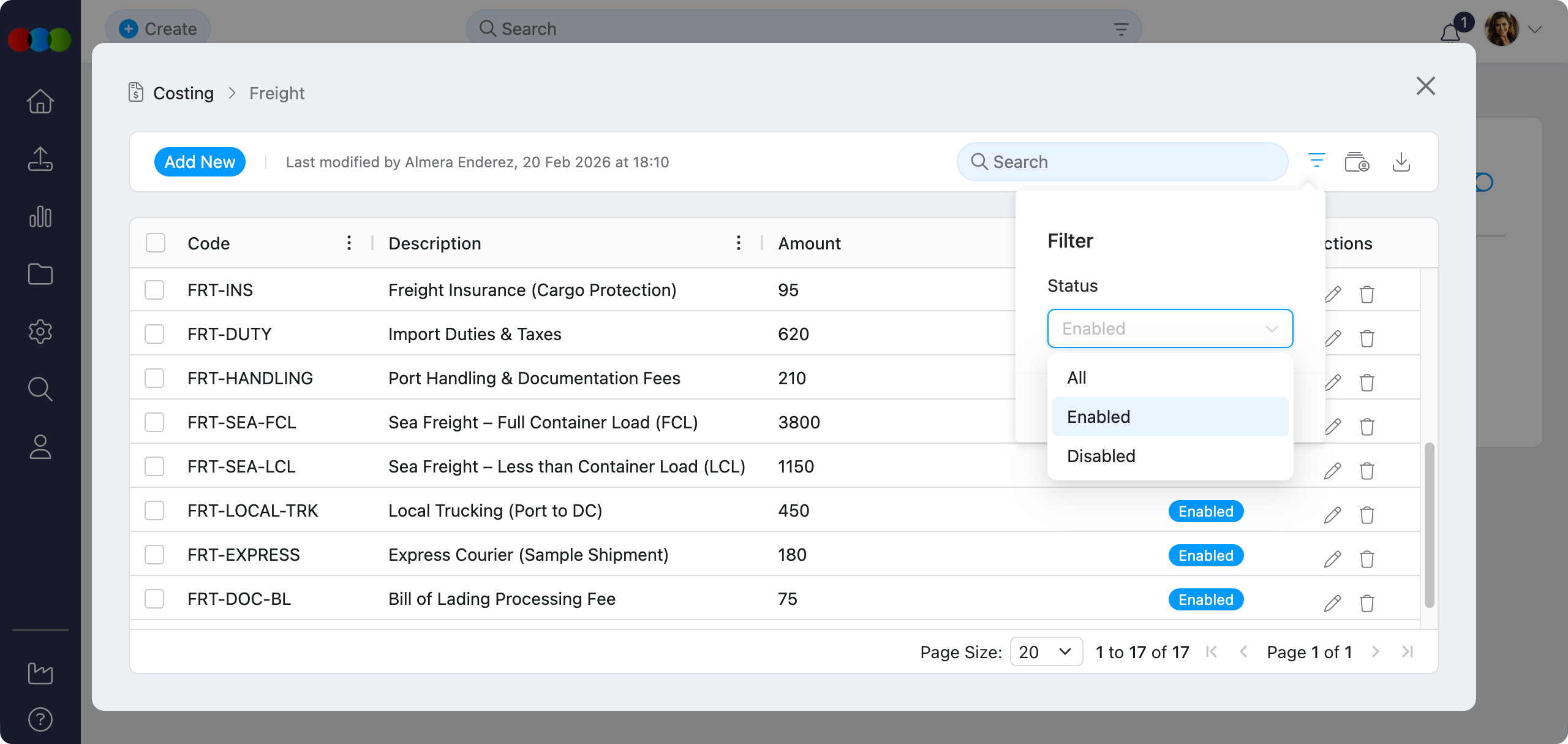Viewport: 1568px width, 744px height.
Task: Click the download icon in the toolbar
Action: [1401, 162]
